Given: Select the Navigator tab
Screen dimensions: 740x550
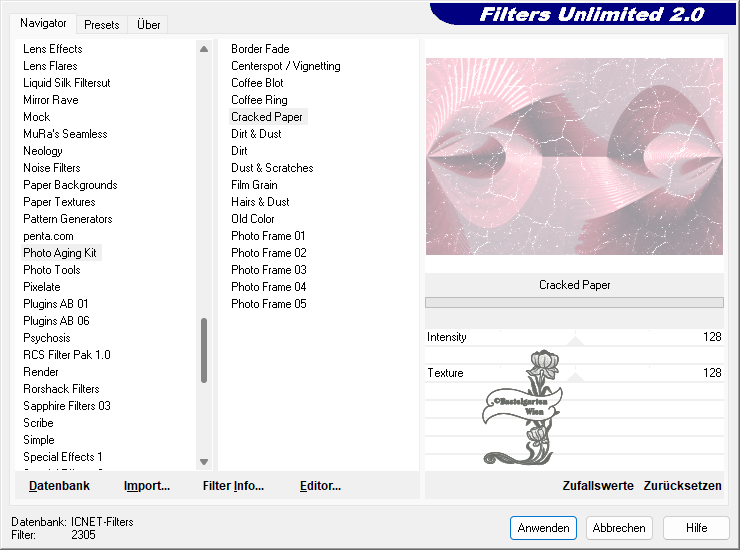Looking at the screenshot, I should [43, 23].
